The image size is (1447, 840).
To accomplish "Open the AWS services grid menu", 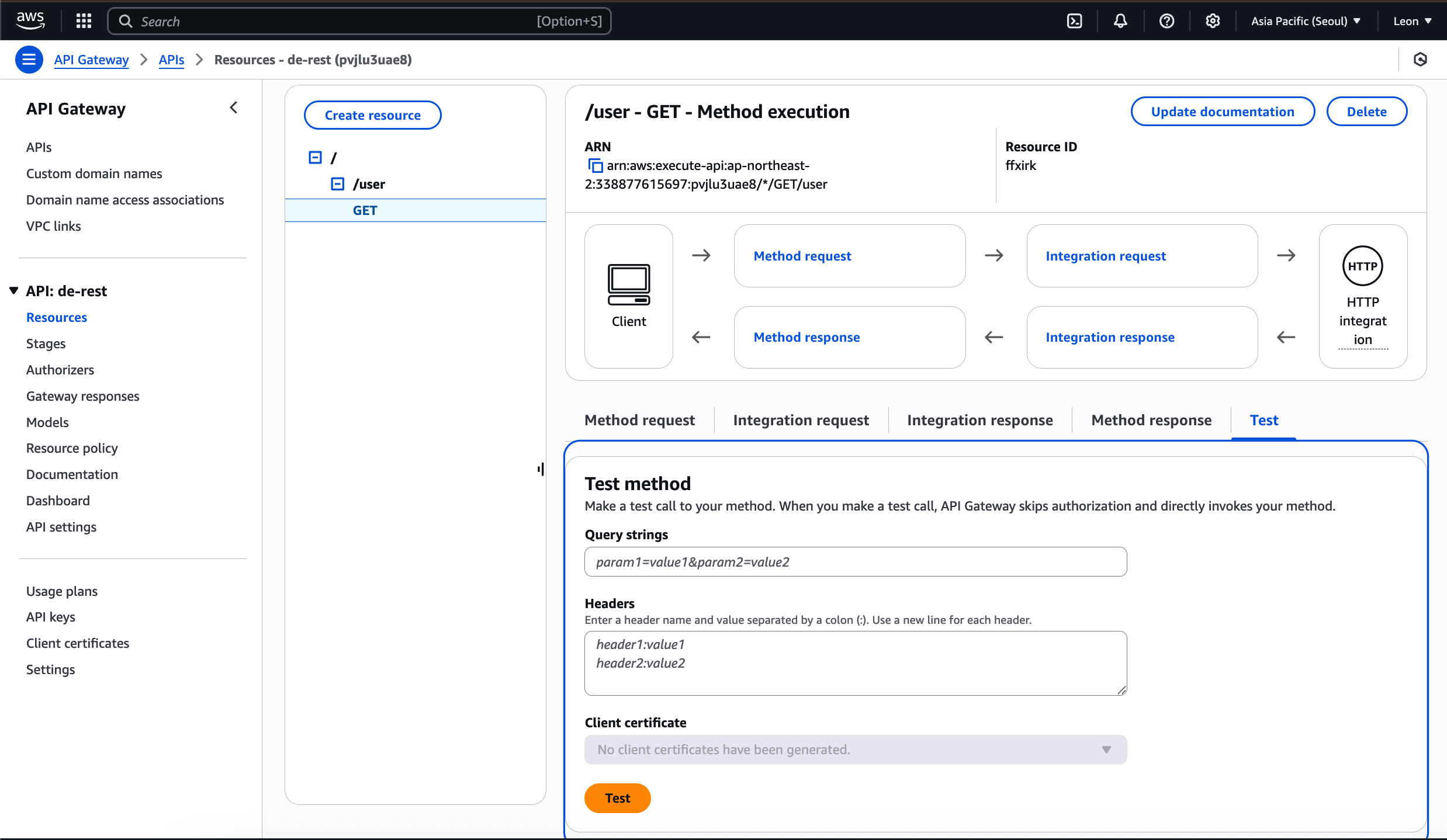I will pos(84,21).
